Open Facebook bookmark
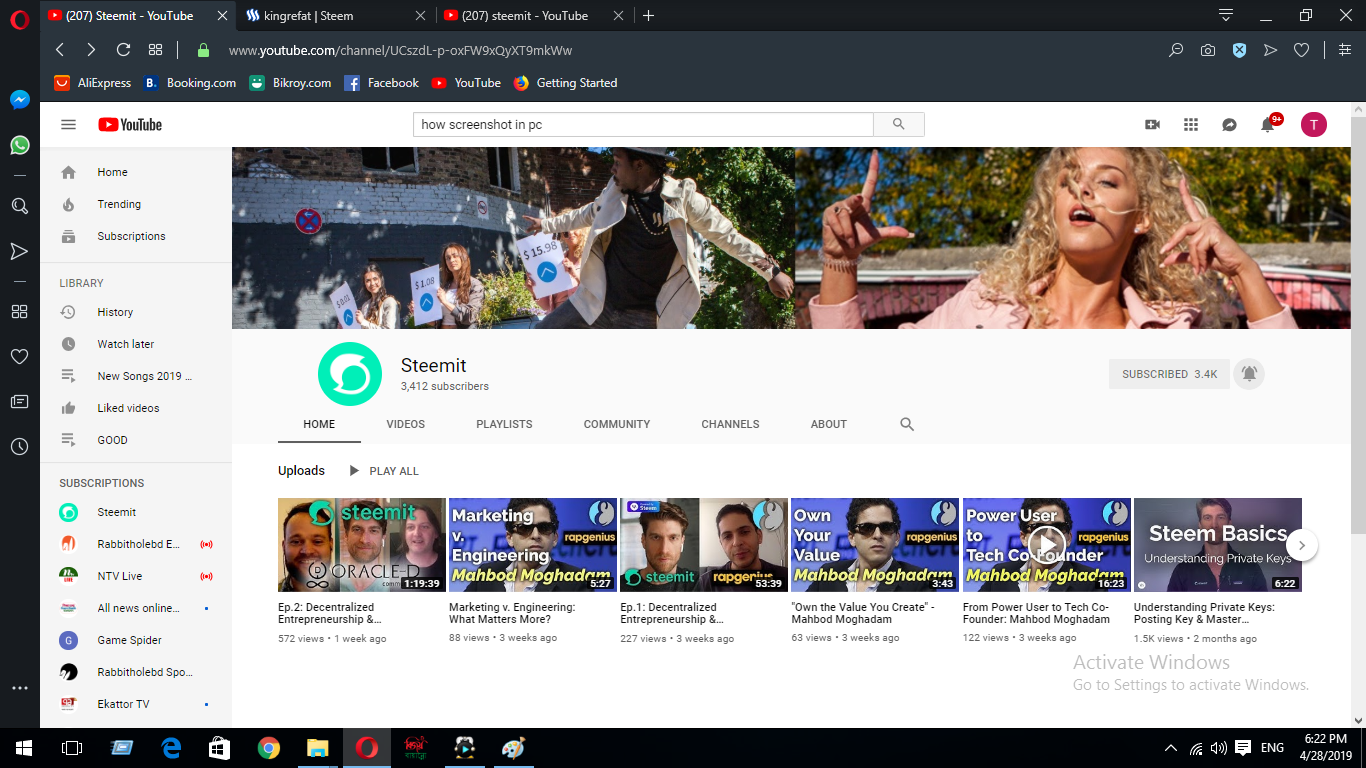The image size is (1366, 768). click(381, 83)
